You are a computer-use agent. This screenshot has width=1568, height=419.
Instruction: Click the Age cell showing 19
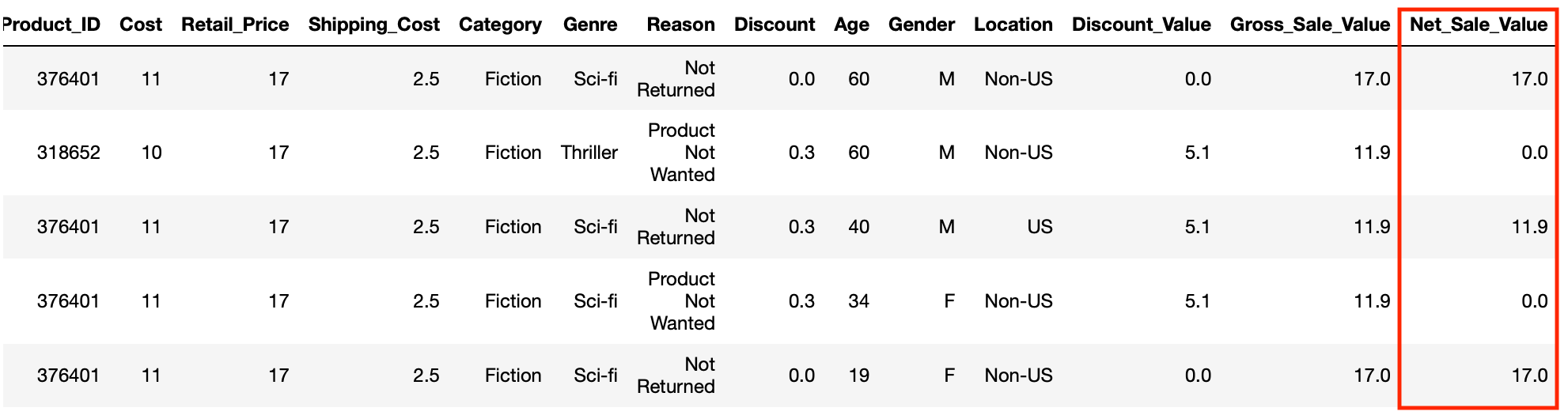point(858,376)
